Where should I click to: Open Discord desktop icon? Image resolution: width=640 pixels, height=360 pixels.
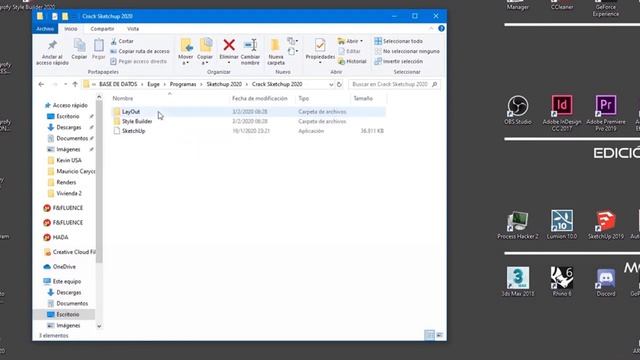pyautogui.click(x=606, y=282)
